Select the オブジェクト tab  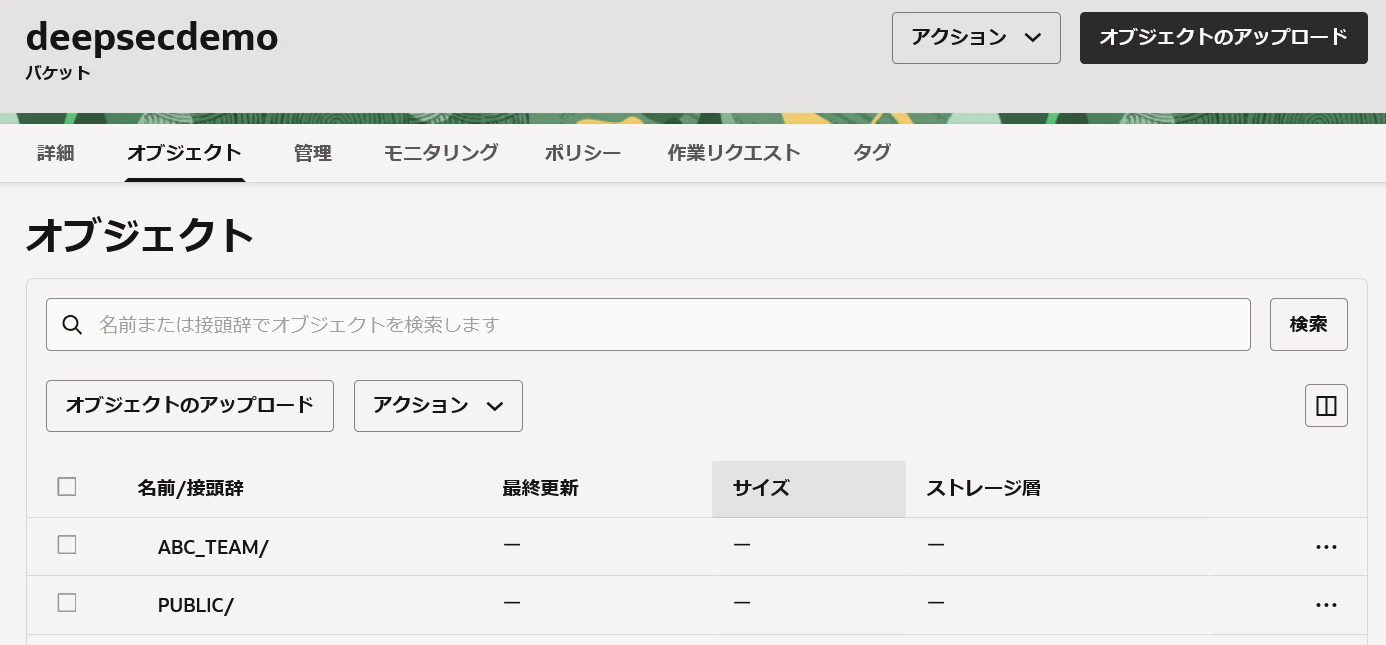click(185, 153)
